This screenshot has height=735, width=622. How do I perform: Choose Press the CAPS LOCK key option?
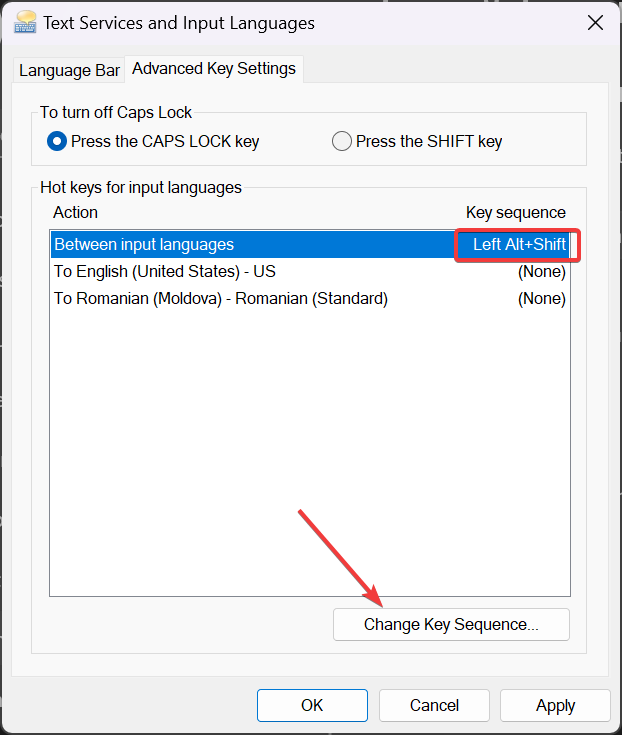coord(153,141)
